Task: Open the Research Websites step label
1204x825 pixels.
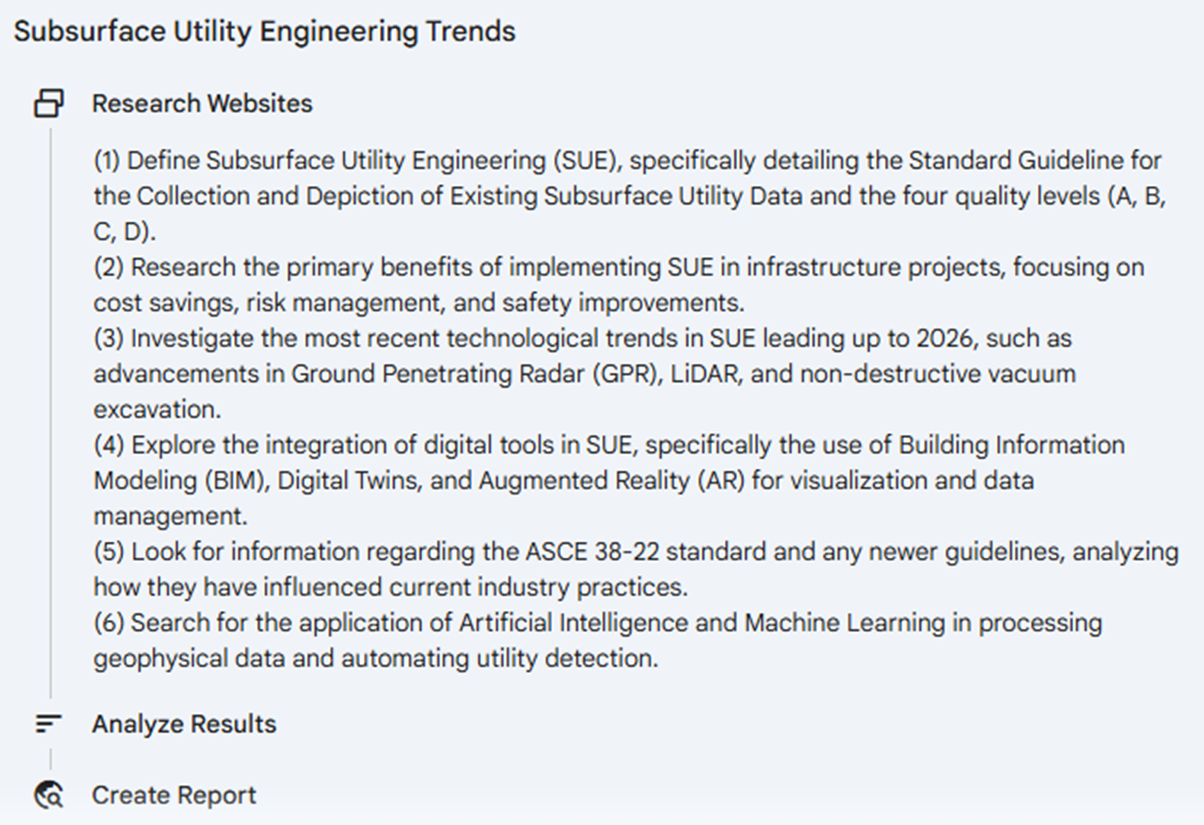Action: tap(202, 103)
